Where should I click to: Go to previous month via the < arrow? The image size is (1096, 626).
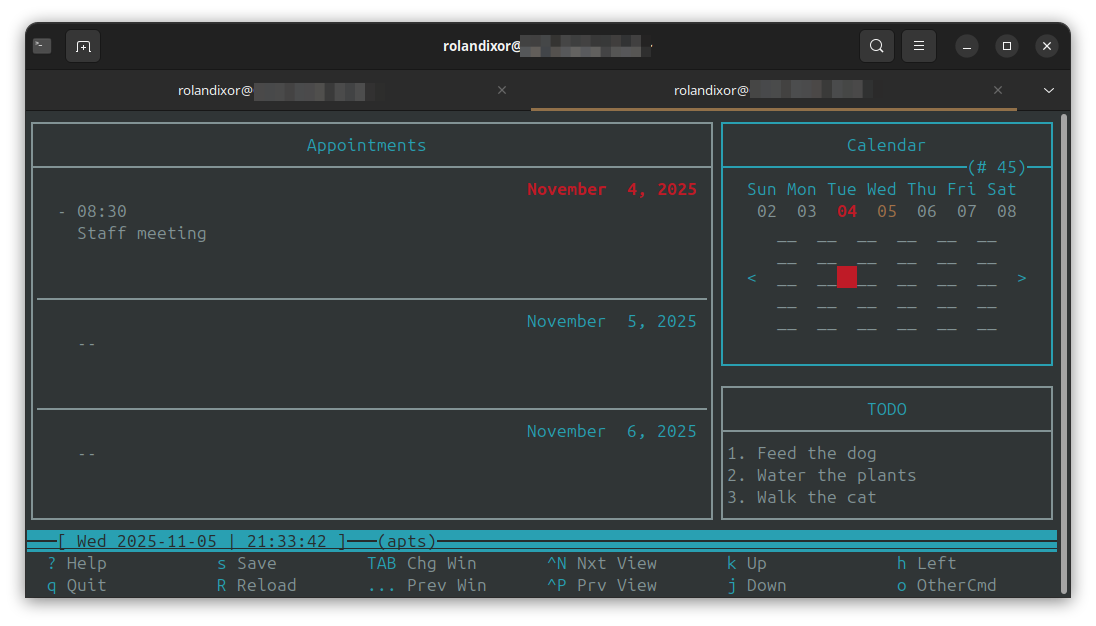click(752, 277)
